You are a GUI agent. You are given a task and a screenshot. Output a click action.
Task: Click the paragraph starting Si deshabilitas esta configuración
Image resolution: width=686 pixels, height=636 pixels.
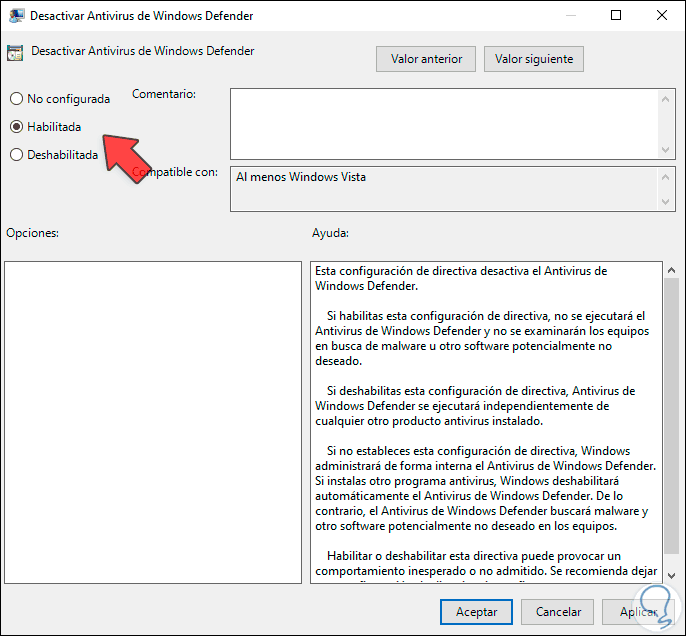point(475,406)
